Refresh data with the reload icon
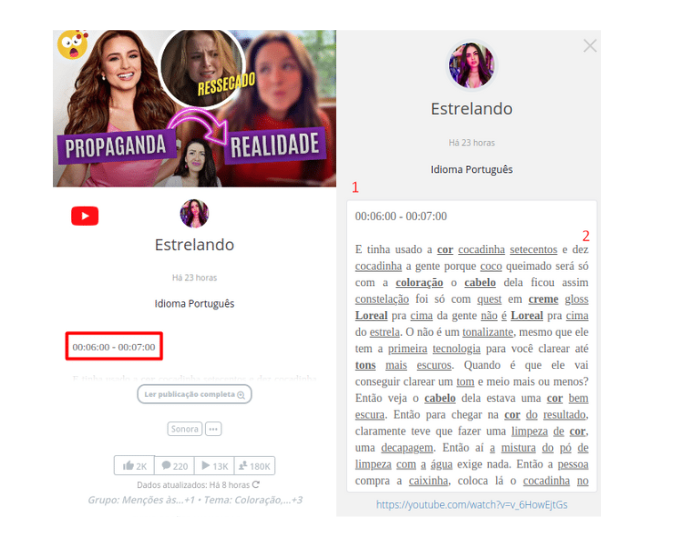 (256, 485)
